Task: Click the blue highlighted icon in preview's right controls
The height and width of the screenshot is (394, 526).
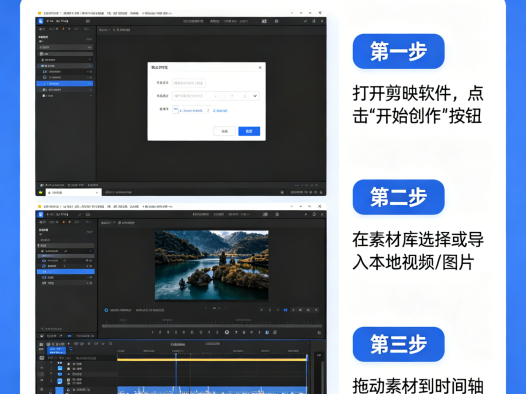Action: [285, 310]
